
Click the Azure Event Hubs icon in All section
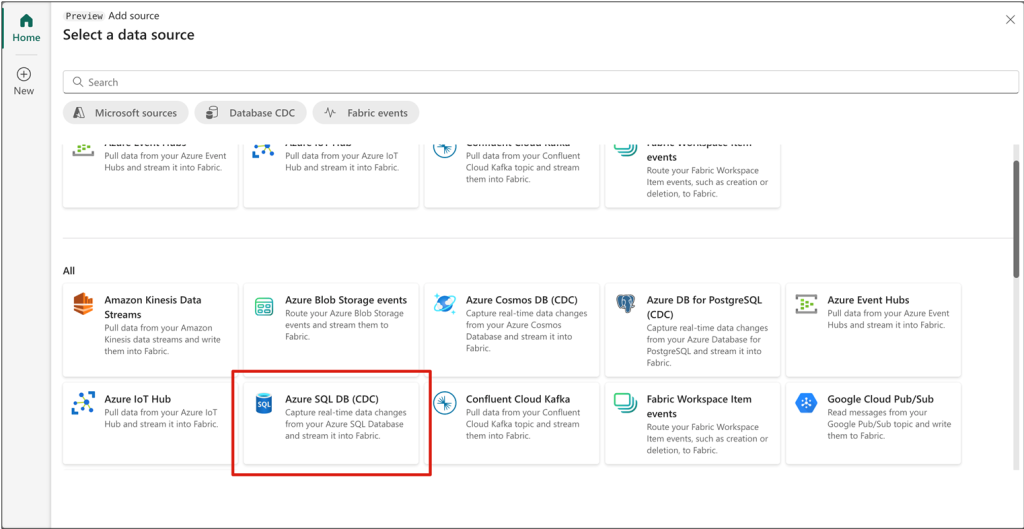[806, 304]
